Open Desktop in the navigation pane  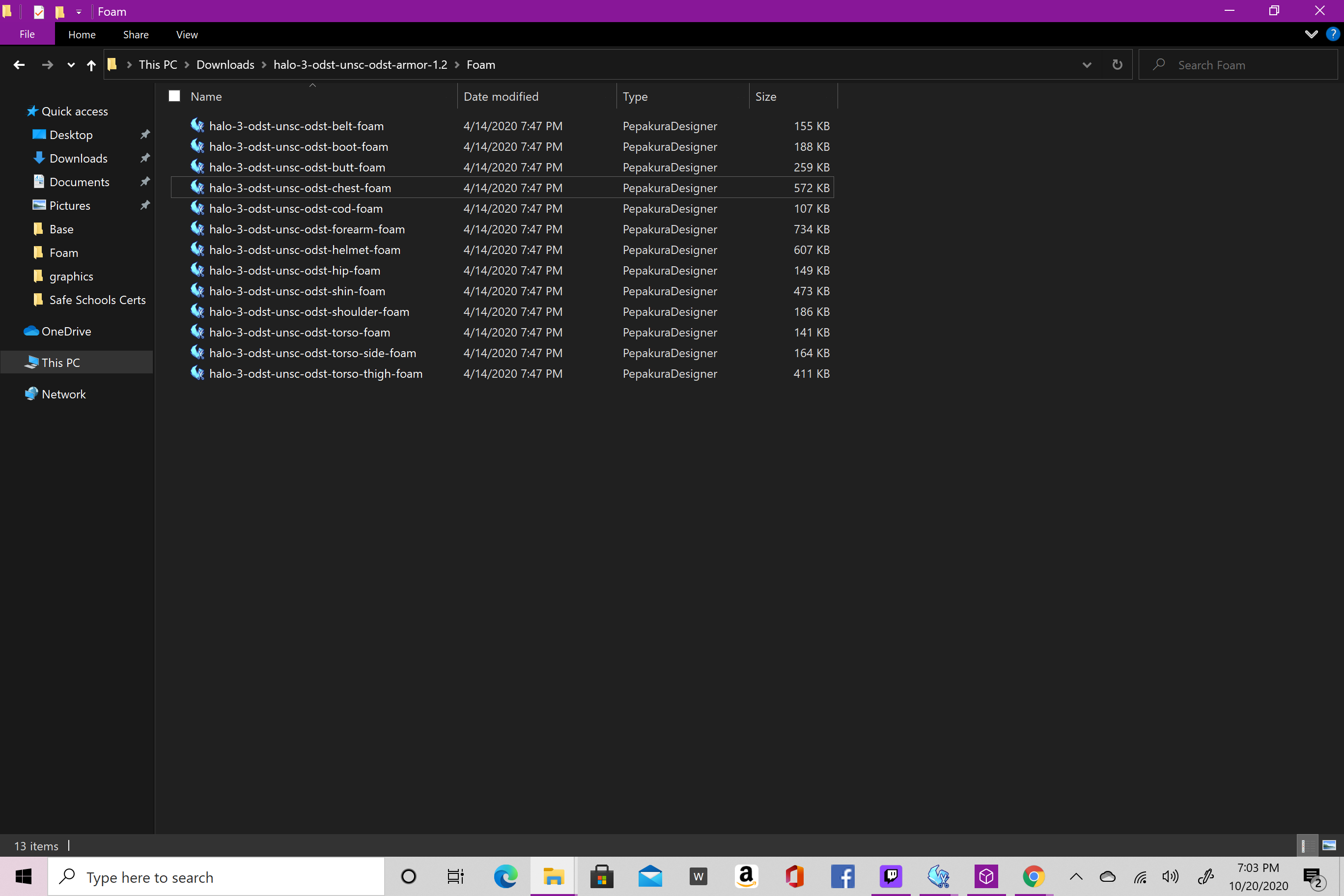coord(71,135)
